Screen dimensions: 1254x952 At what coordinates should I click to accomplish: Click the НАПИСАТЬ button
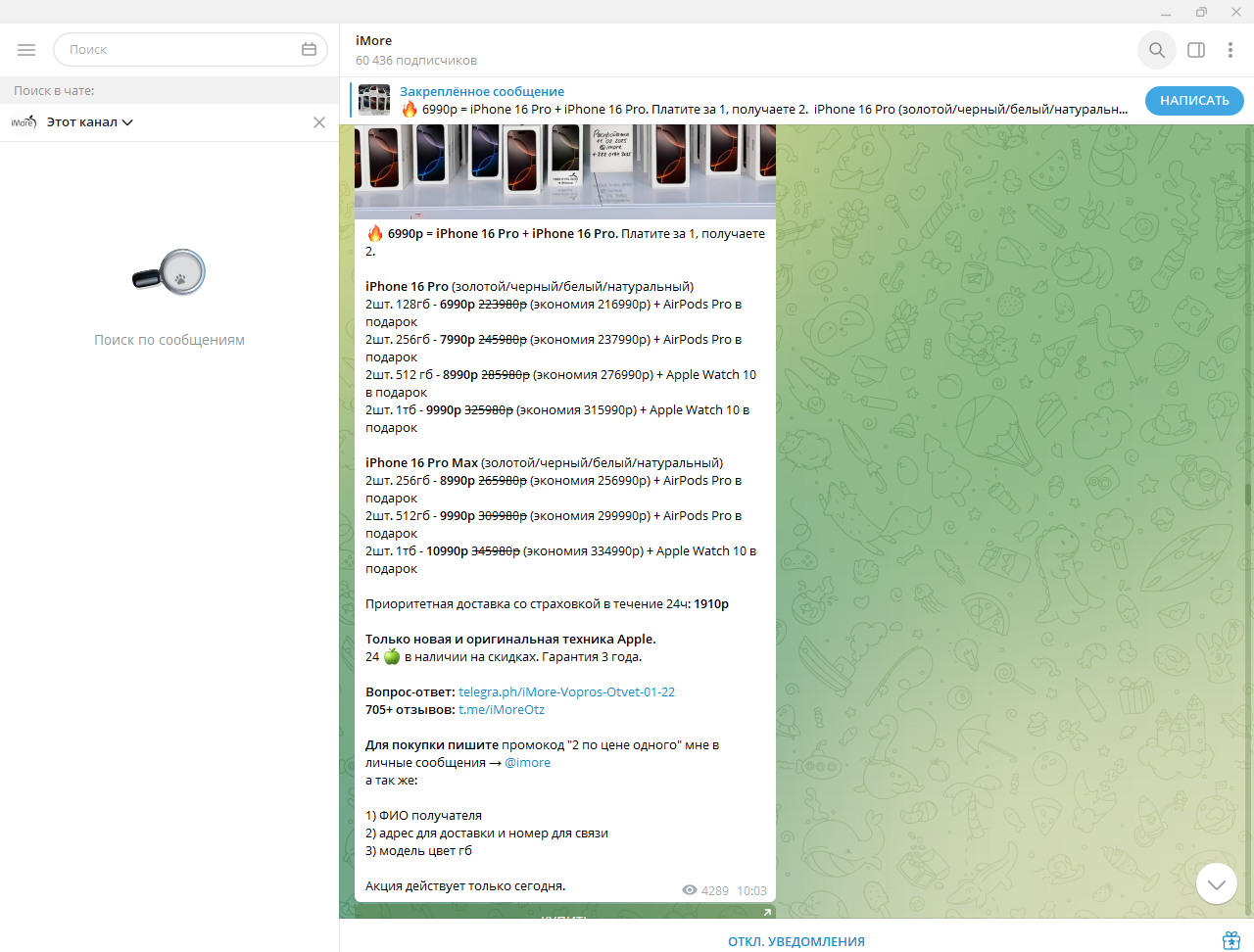[1194, 101]
